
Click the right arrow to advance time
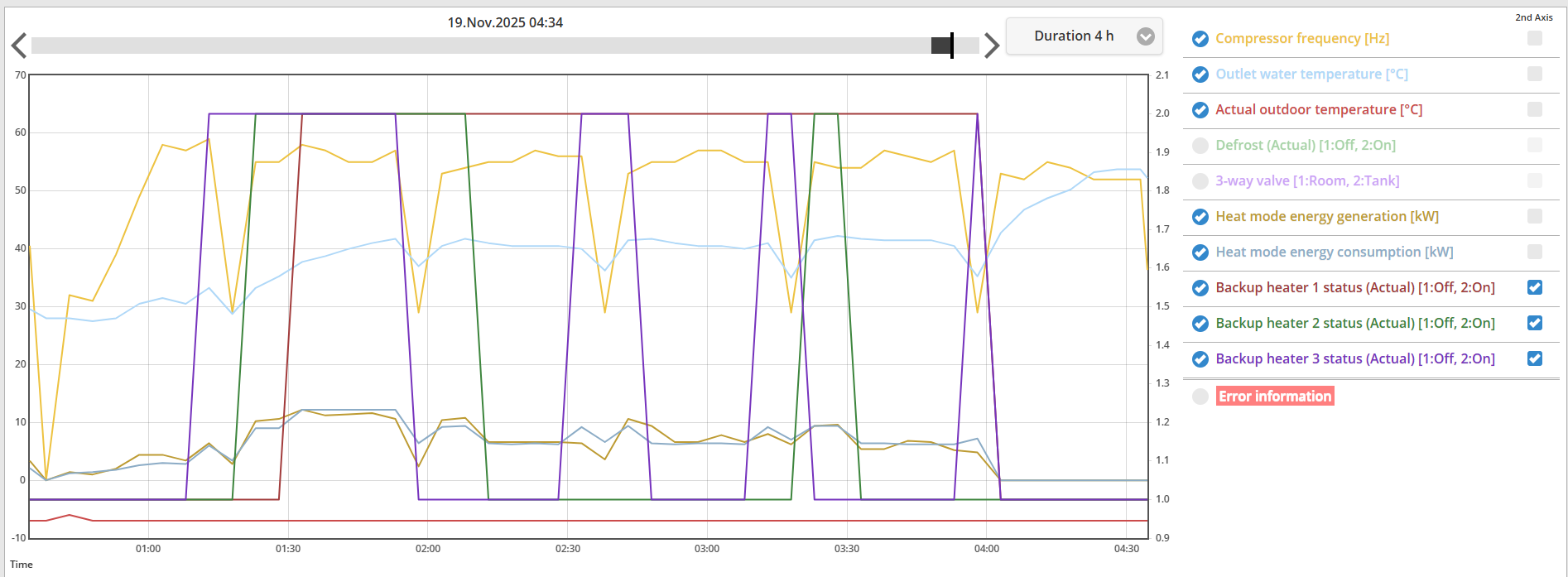click(x=991, y=46)
